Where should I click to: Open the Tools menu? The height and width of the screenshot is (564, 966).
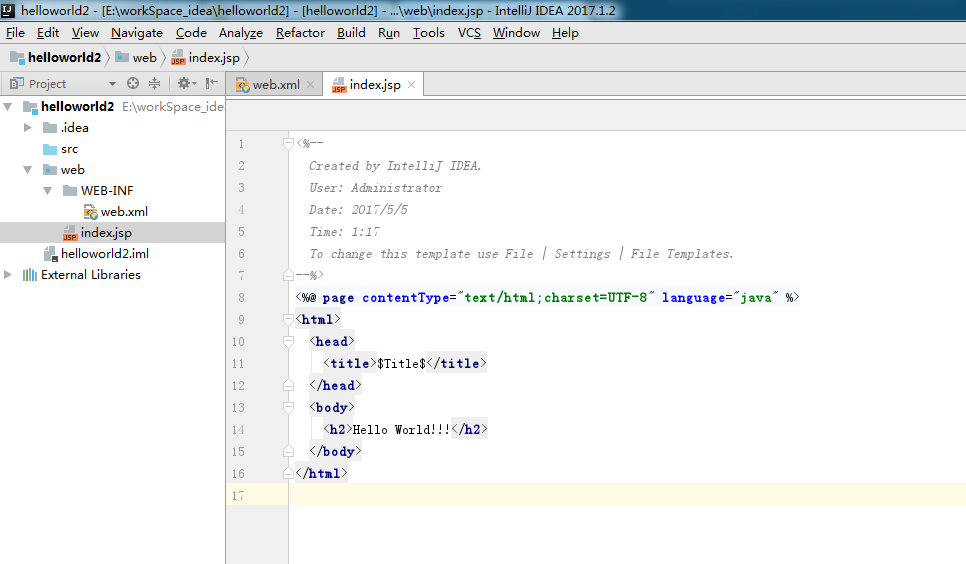429,33
